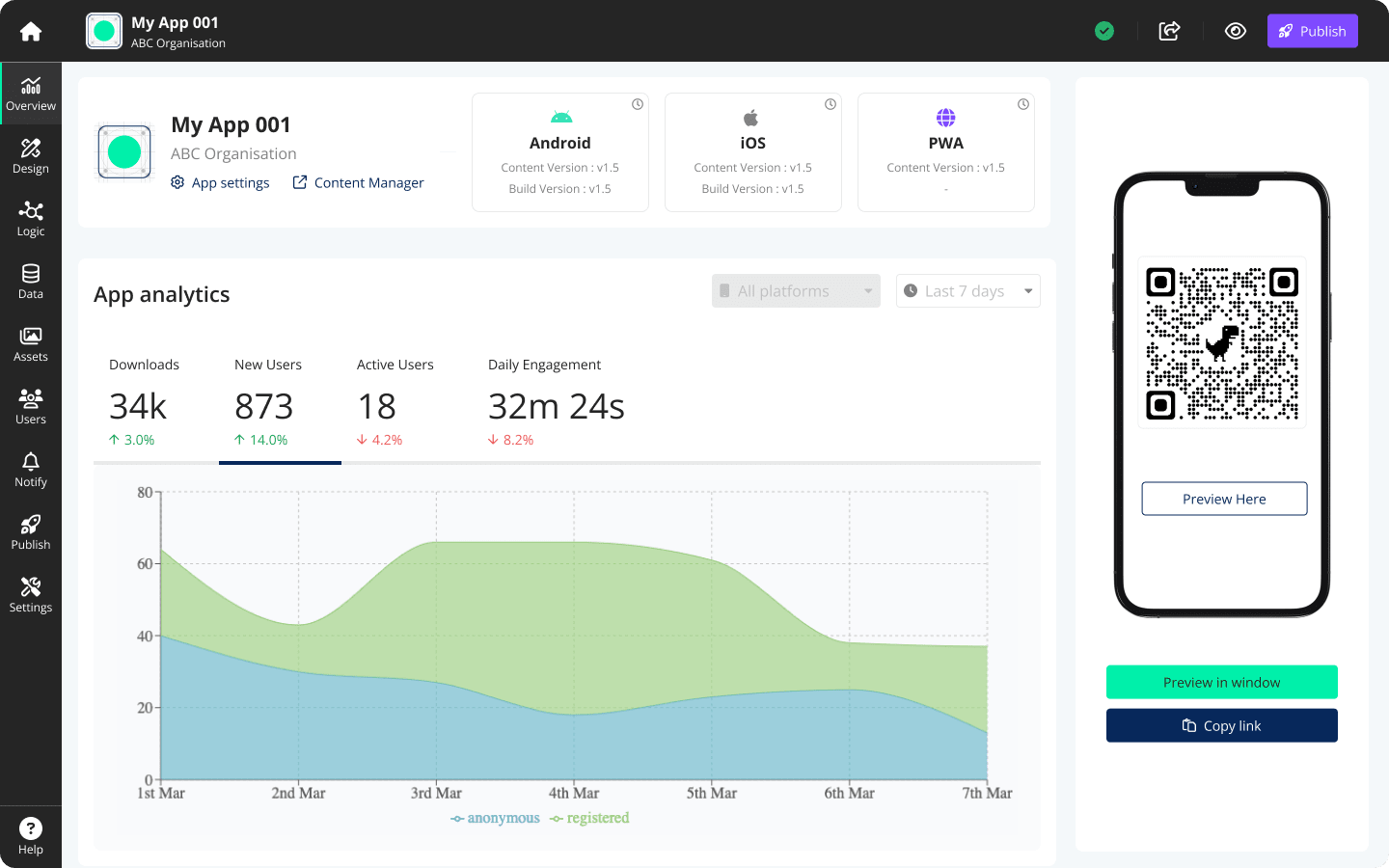1389x868 pixels.
Task: Open the Publish sidebar section
Action: (31, 532)
